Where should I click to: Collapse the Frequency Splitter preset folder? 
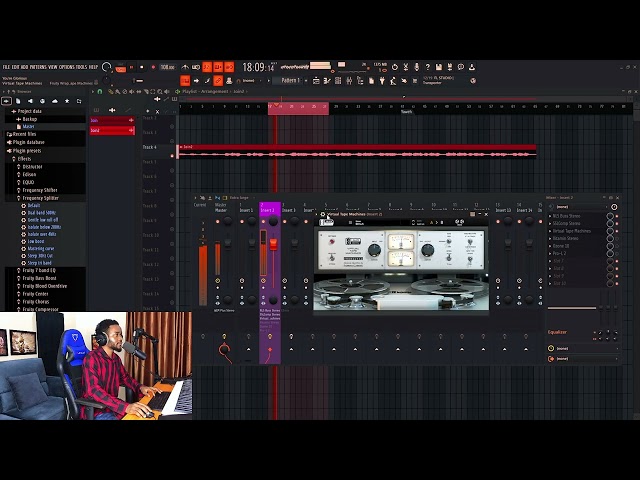point(38,198)
